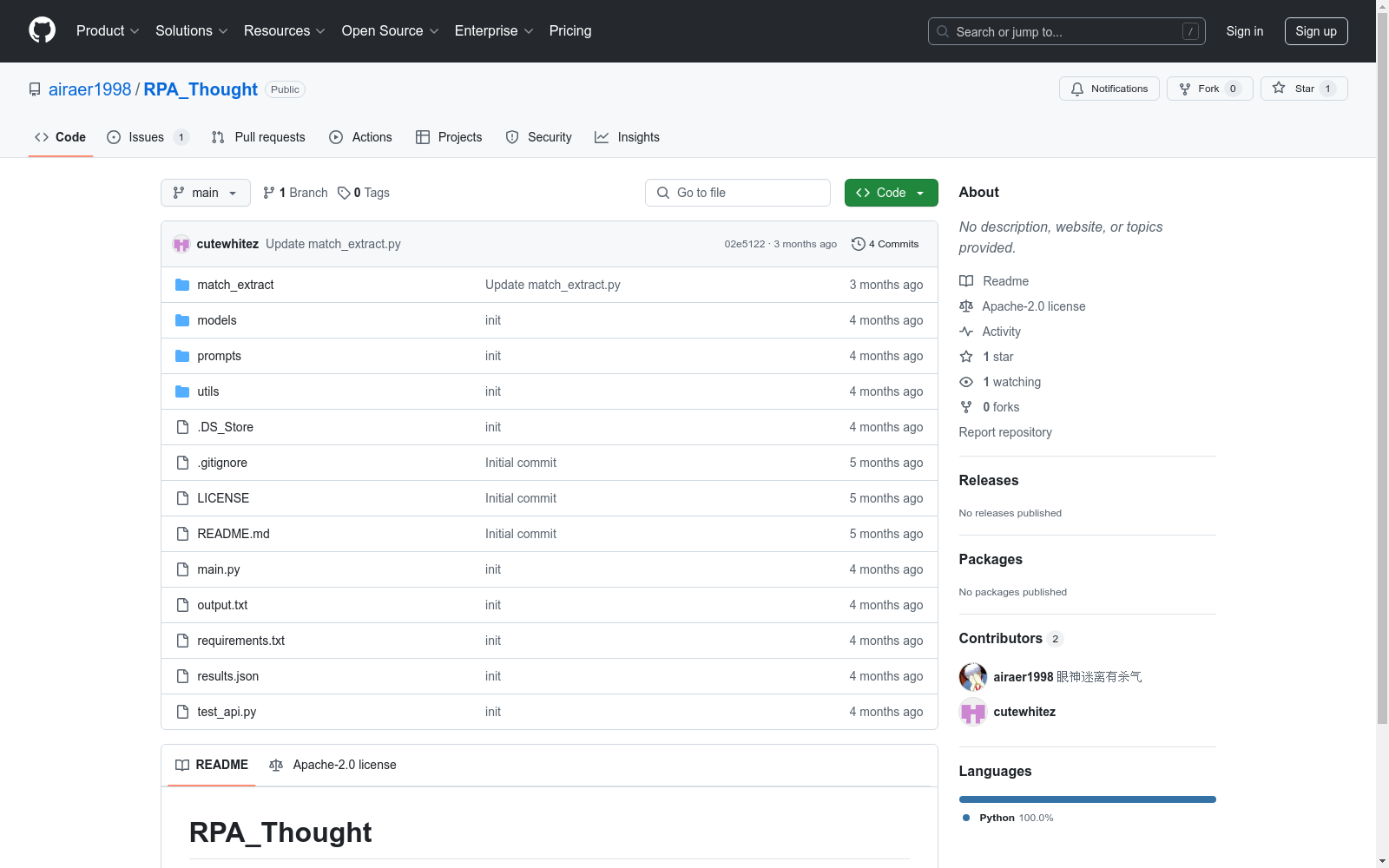Screen dimensions: 1389x868
Task: Expand the Open Source menu
Action: click(x=391, y=30)
